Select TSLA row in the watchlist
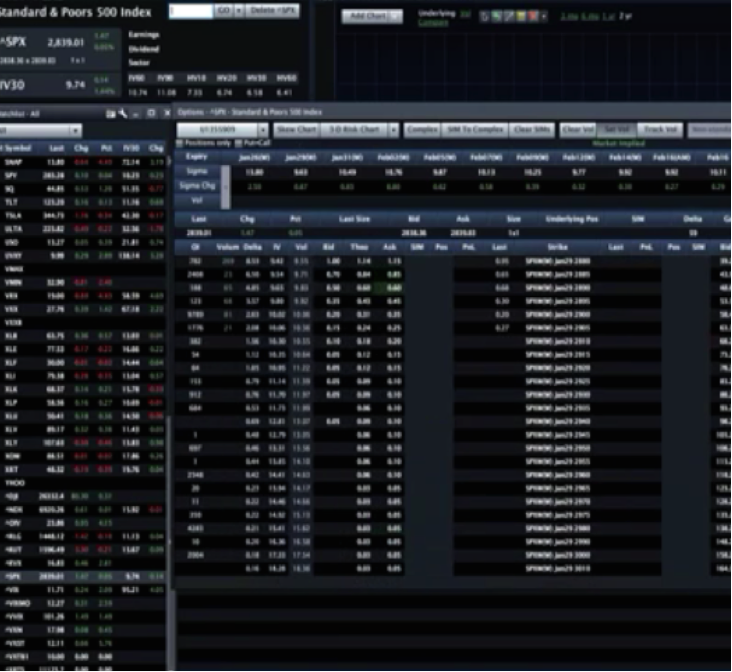The width and height of the screenshot is (732, 672). [14, 214]
